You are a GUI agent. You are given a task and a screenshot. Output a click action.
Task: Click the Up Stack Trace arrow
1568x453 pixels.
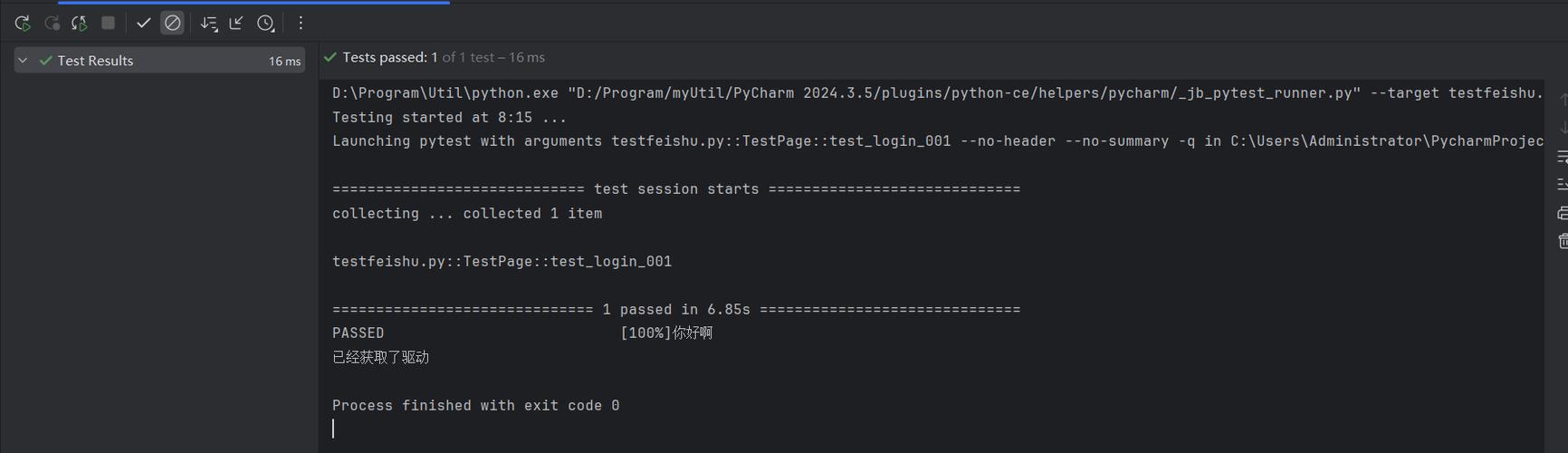coord(1562,99)
